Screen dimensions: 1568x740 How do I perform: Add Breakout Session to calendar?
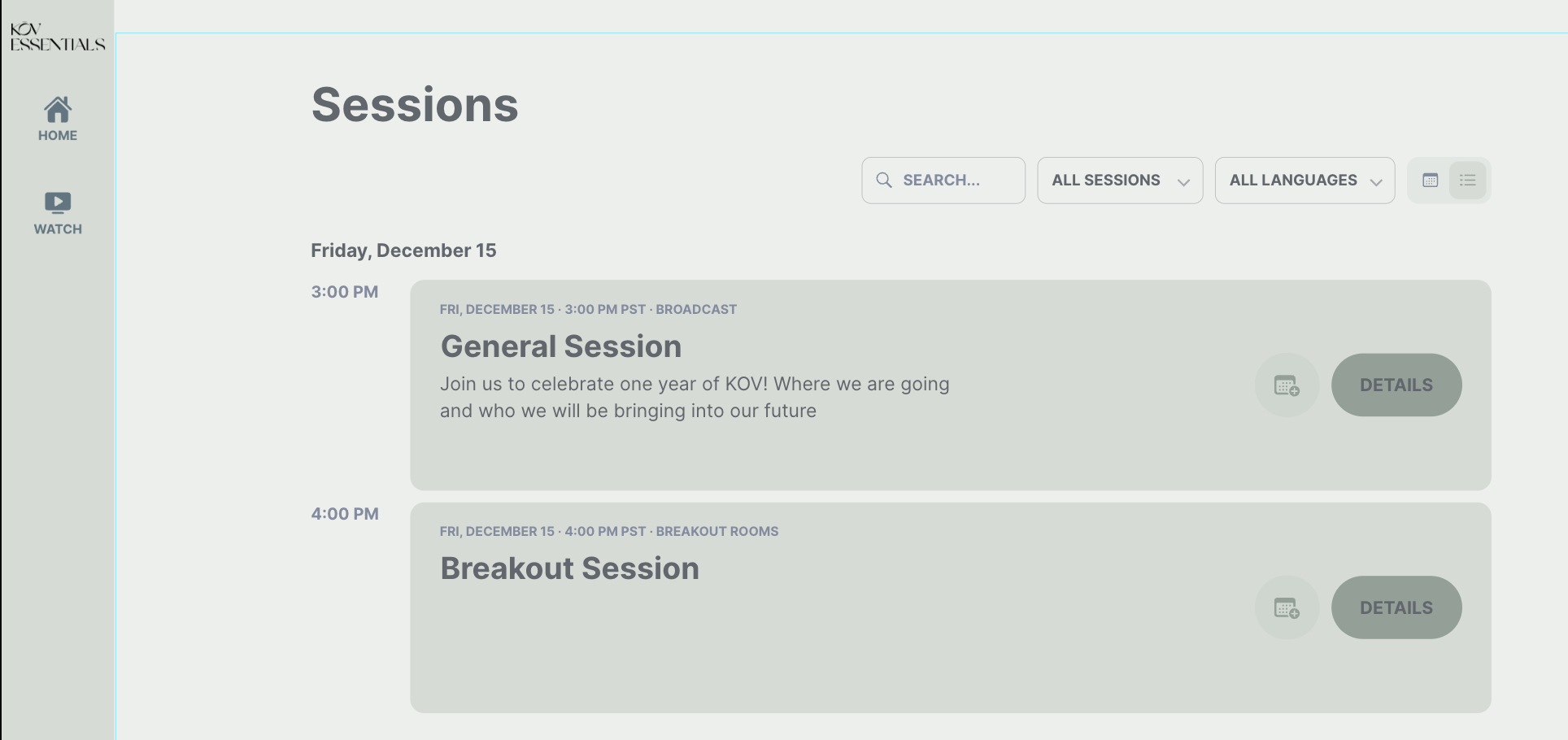click(1287, 607)
